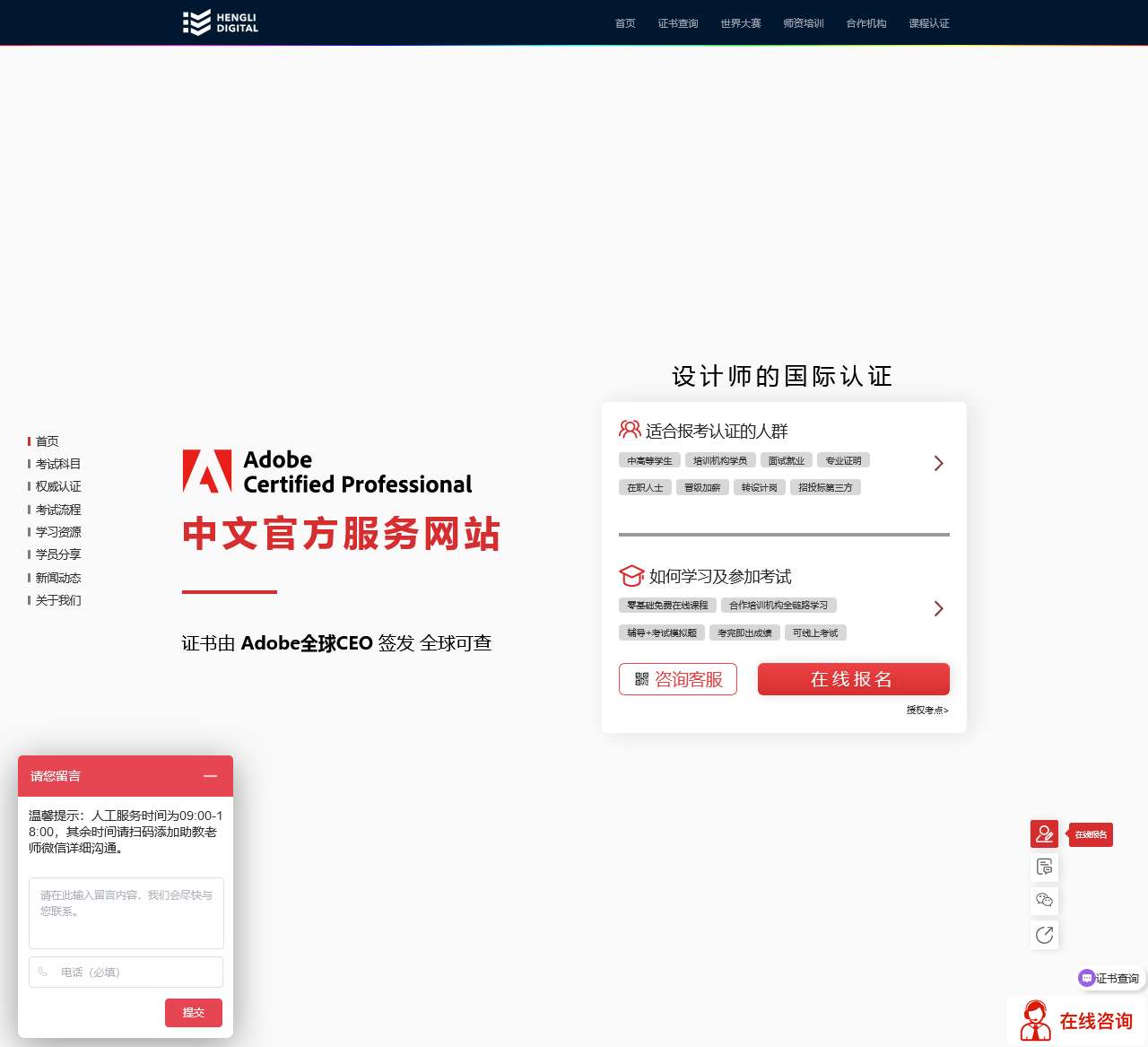Select 合作机构 from the top navigation
This screenshot has height=1047, width=1148.
(x=865, y=23)
